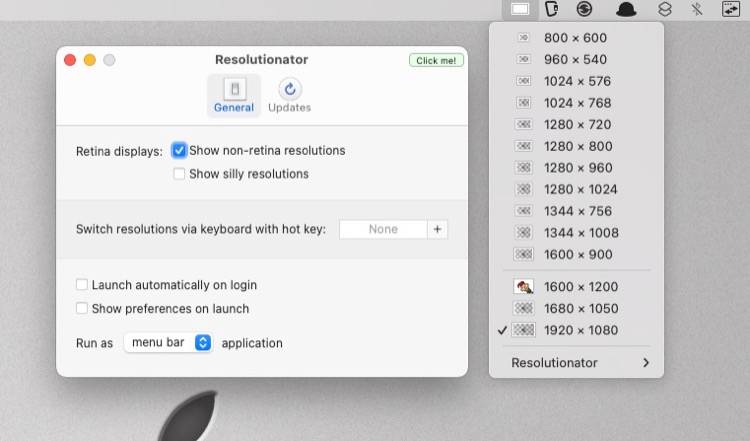Viewport: 750px width, 441px height.
Task: Click the icon beside 960 × 540
Action: pyautogui.click(x=523, y=59)
